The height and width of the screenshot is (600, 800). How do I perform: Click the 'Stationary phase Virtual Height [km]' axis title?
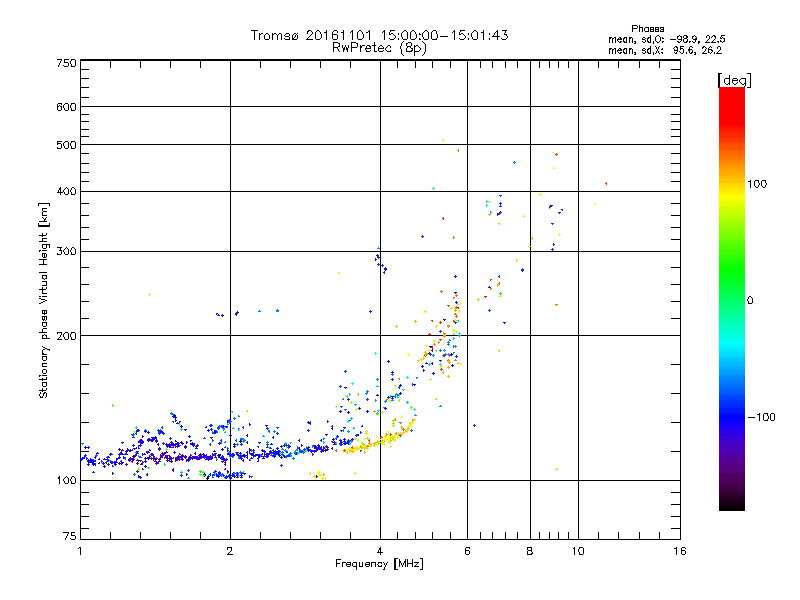(43, 301)
